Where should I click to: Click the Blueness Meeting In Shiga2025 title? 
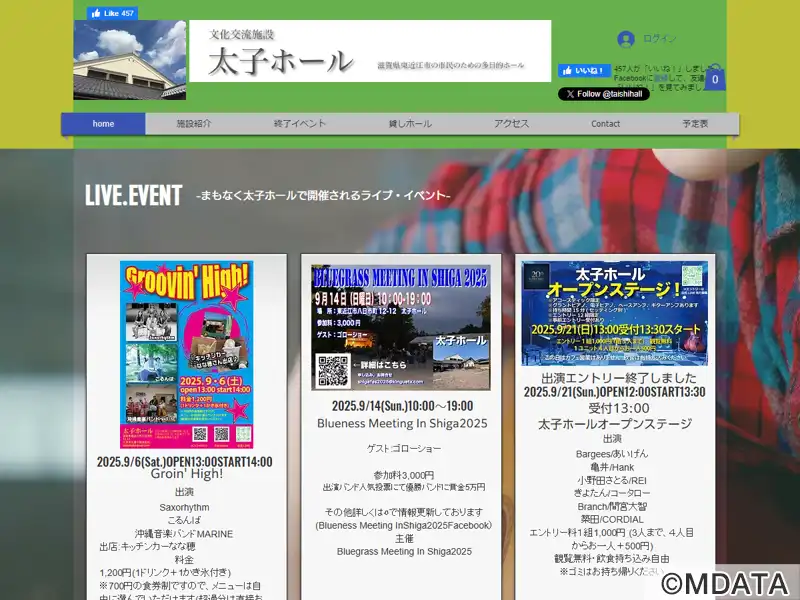coord(402,423)
